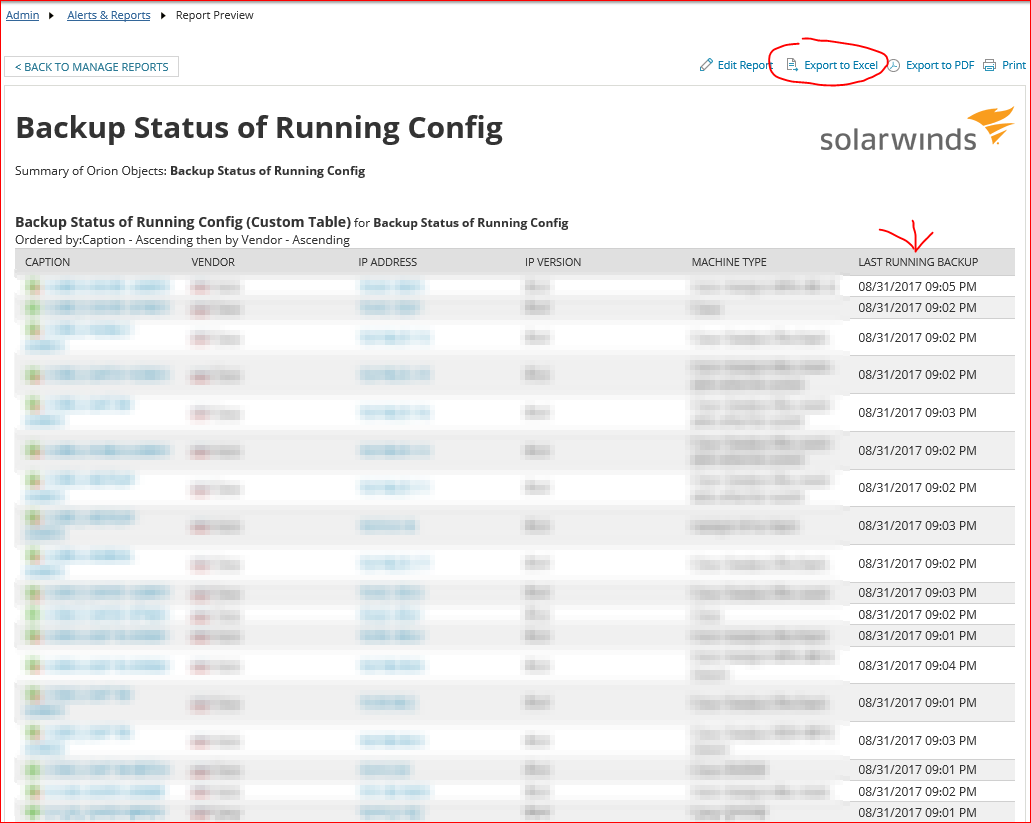This screenshot has width=1031, height=823.
Task: Expand the breadcrumb arrow after Admin
Action: 51,16
